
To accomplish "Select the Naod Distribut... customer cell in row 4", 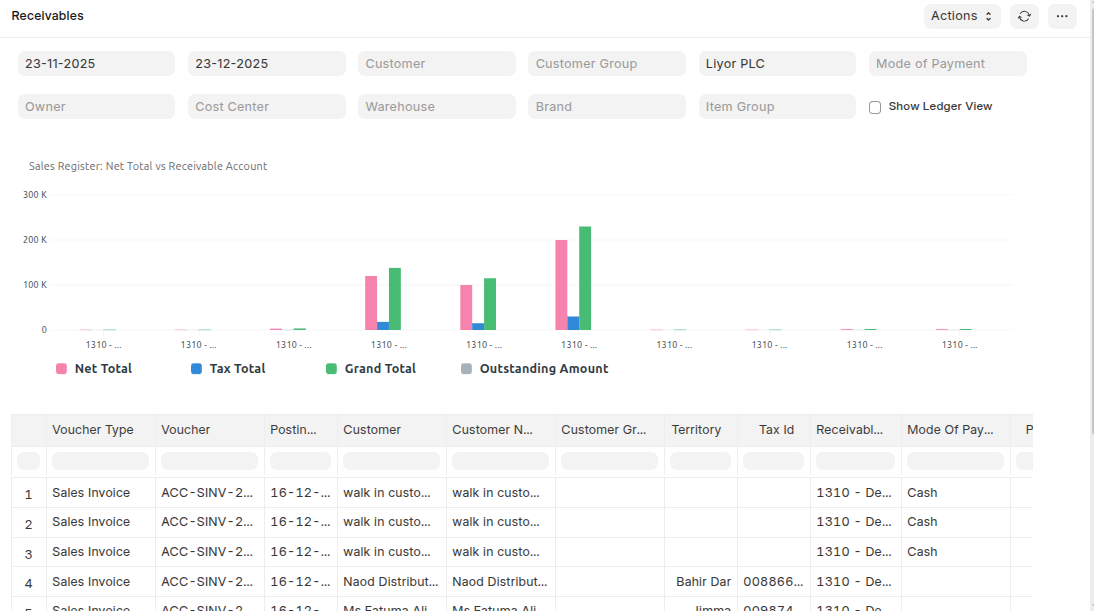I will pos(391,582).
